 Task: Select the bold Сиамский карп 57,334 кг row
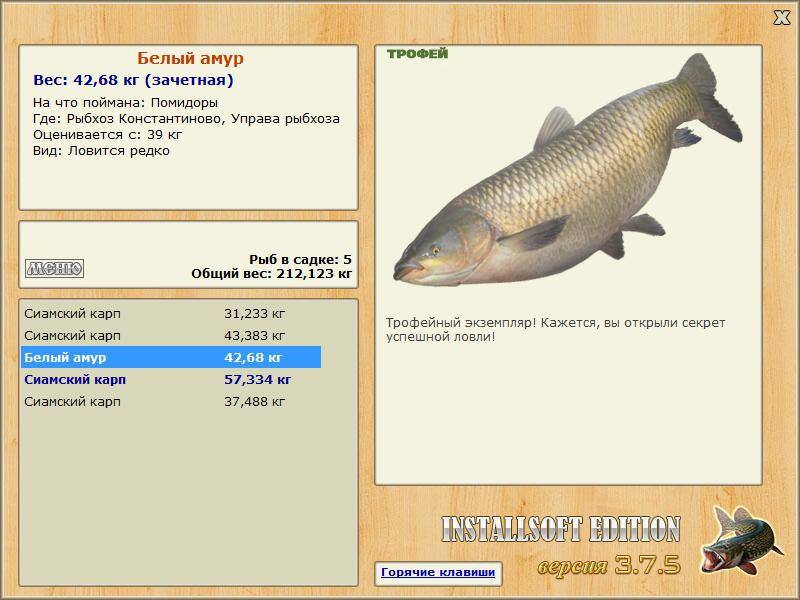point(171,379)
